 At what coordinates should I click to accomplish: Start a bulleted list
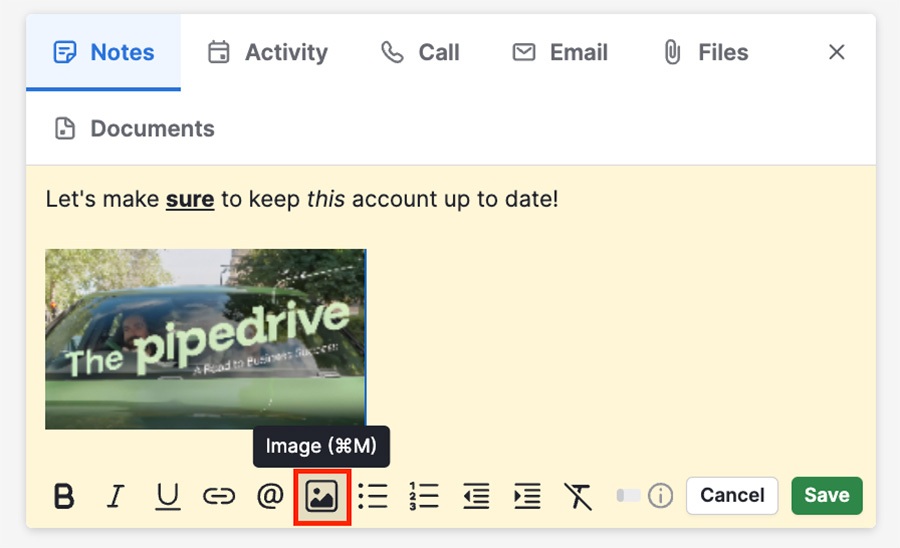[x=373, y=496]
